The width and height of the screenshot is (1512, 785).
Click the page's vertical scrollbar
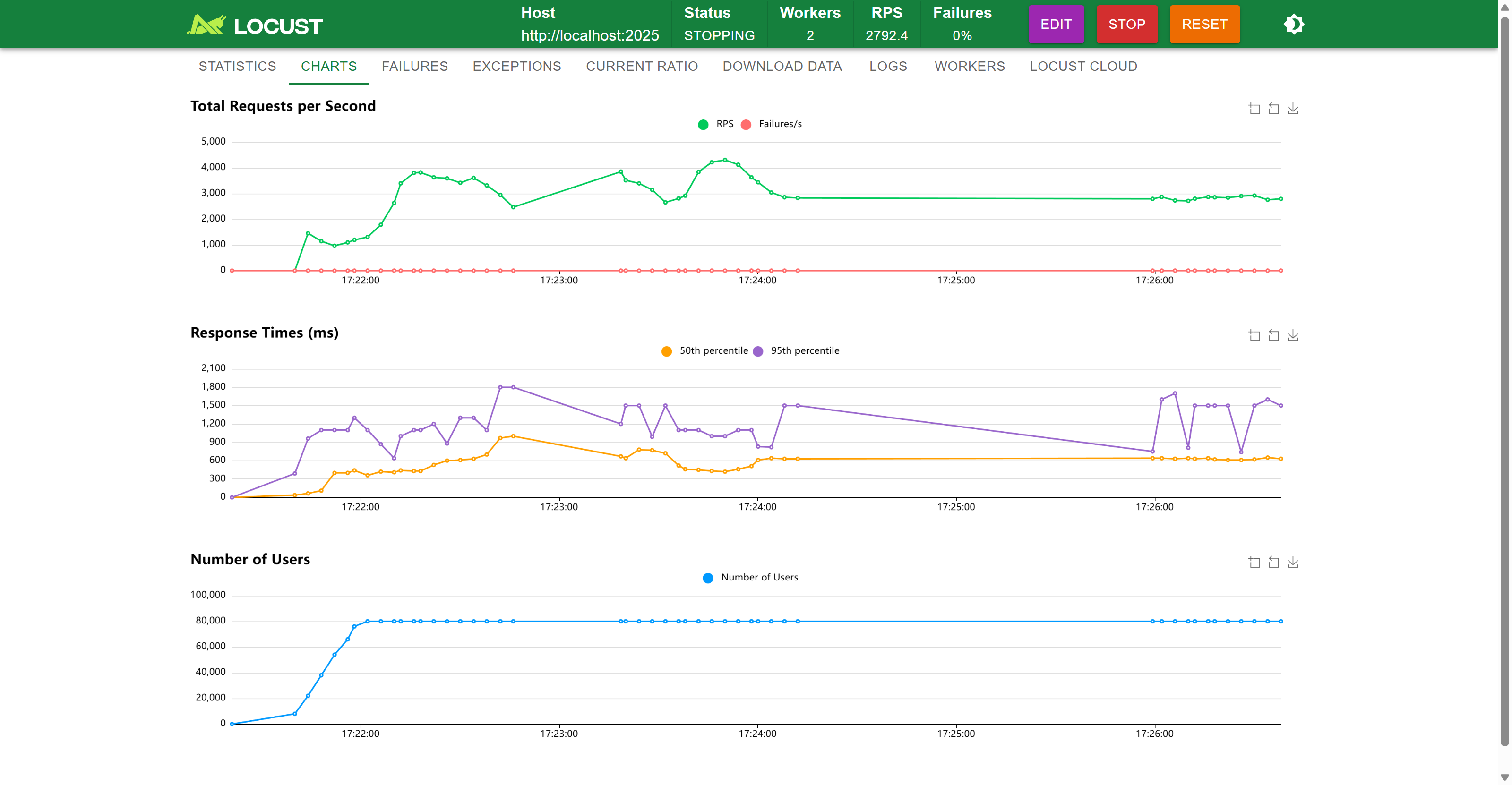(x=1504, y=381)
